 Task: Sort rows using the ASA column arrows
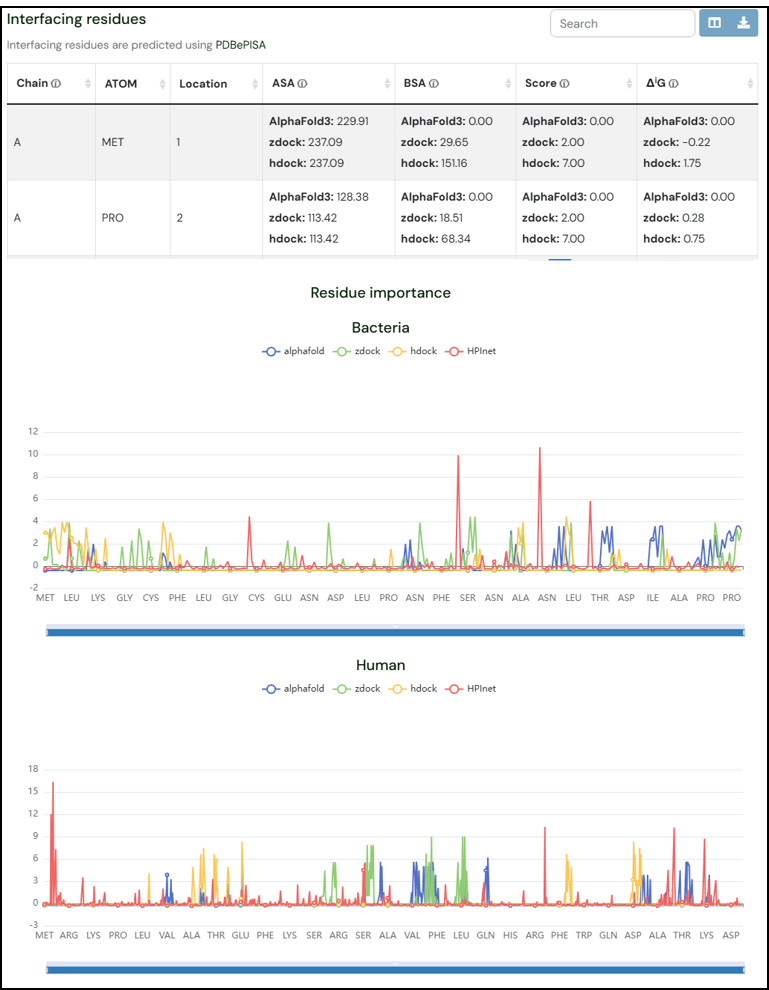(x=387, y=84)
